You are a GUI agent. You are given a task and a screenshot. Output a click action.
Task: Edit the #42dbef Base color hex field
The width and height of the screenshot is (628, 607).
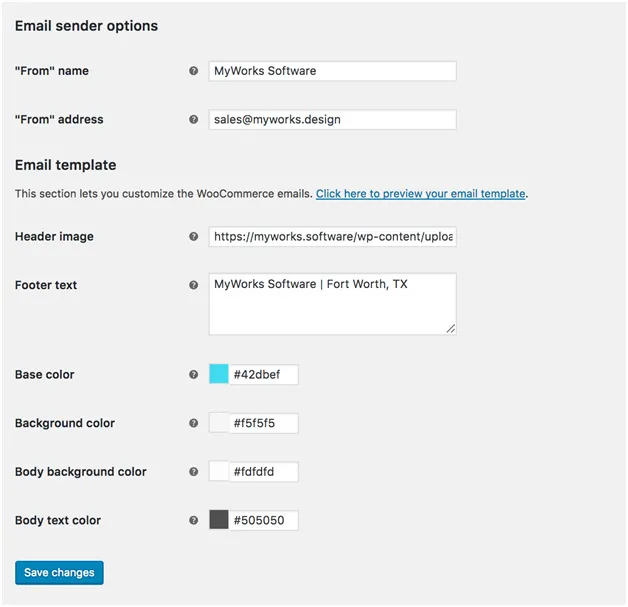click(264, 375)
